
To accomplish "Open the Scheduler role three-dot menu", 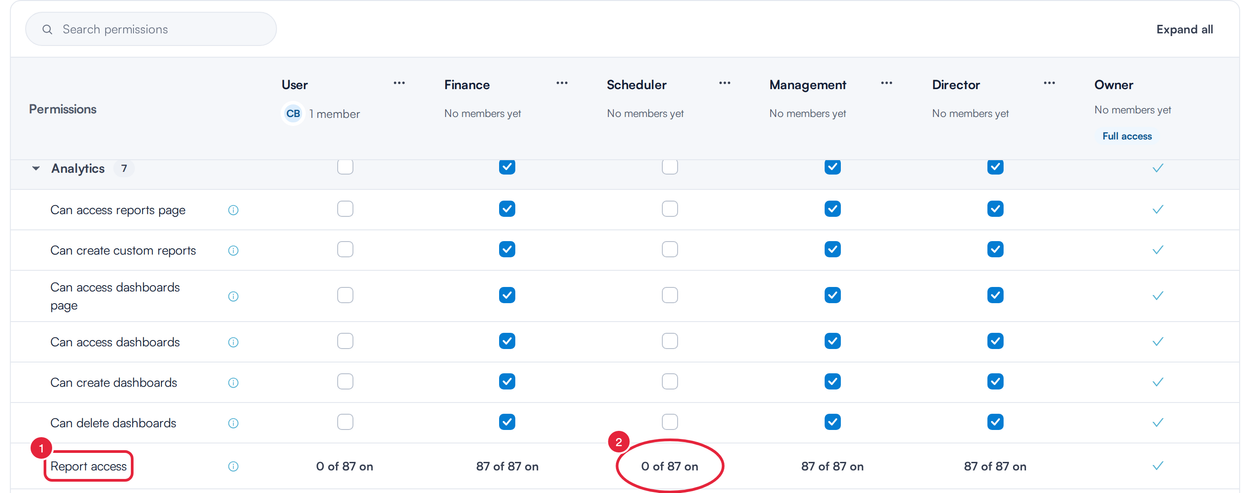I will 724,83.
